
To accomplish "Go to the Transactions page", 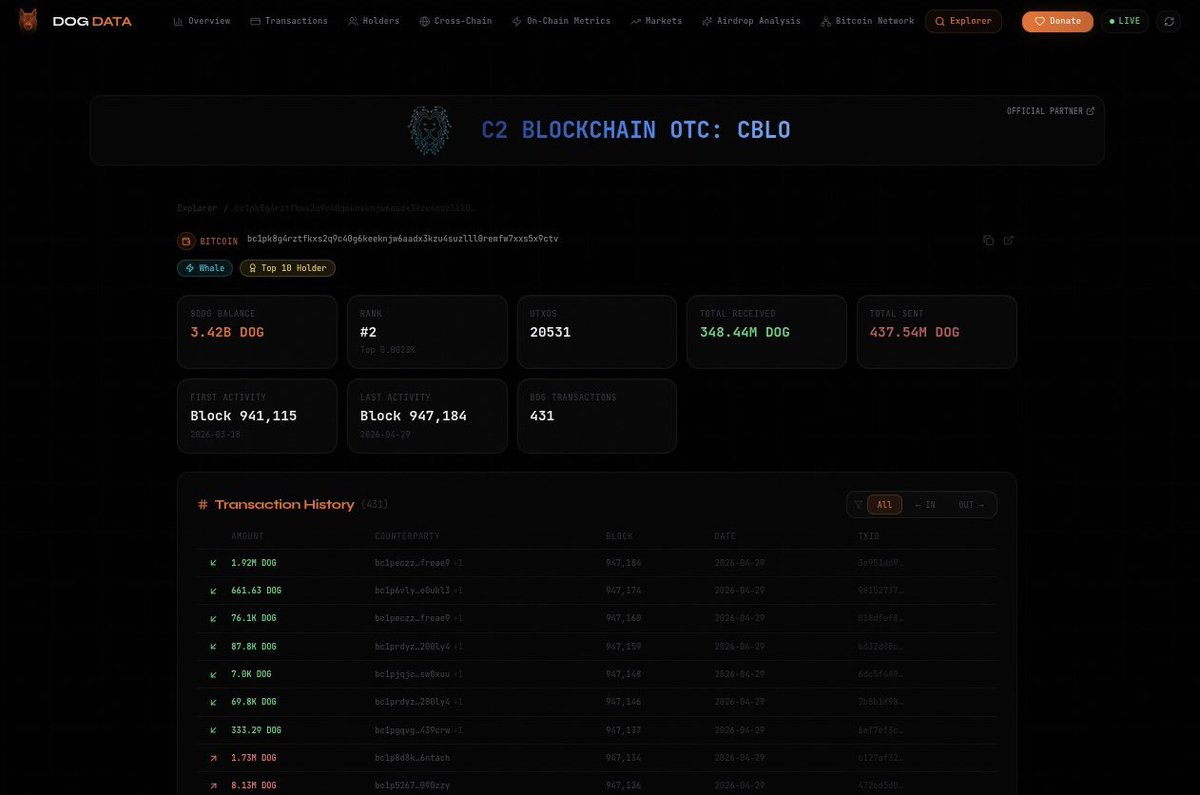I will [x=289, y=21].
